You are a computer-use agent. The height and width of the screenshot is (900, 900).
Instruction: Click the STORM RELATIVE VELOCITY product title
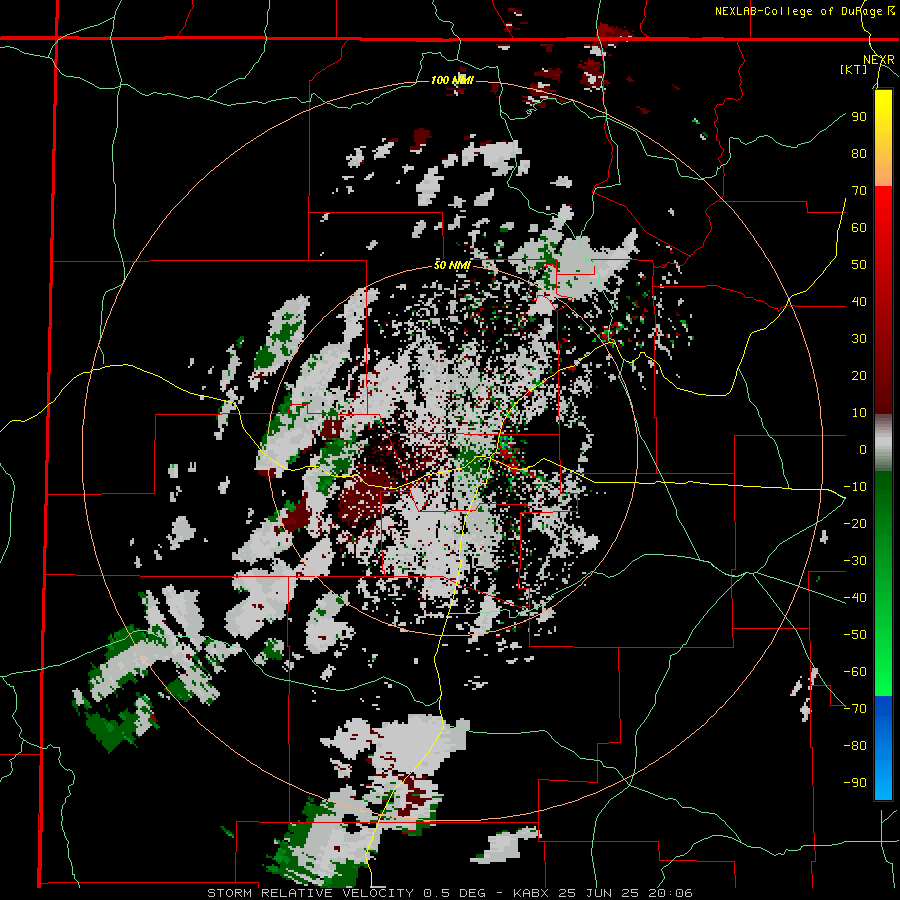(310, 893)
